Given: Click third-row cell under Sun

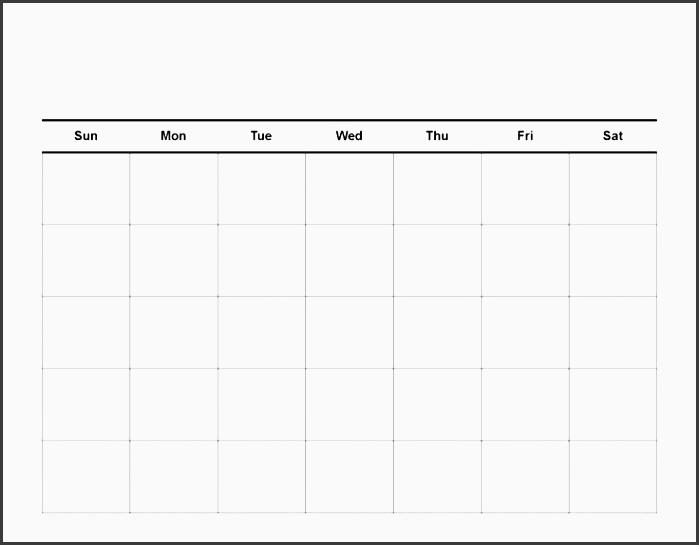Looking at the screenshot, I should 86,332.
